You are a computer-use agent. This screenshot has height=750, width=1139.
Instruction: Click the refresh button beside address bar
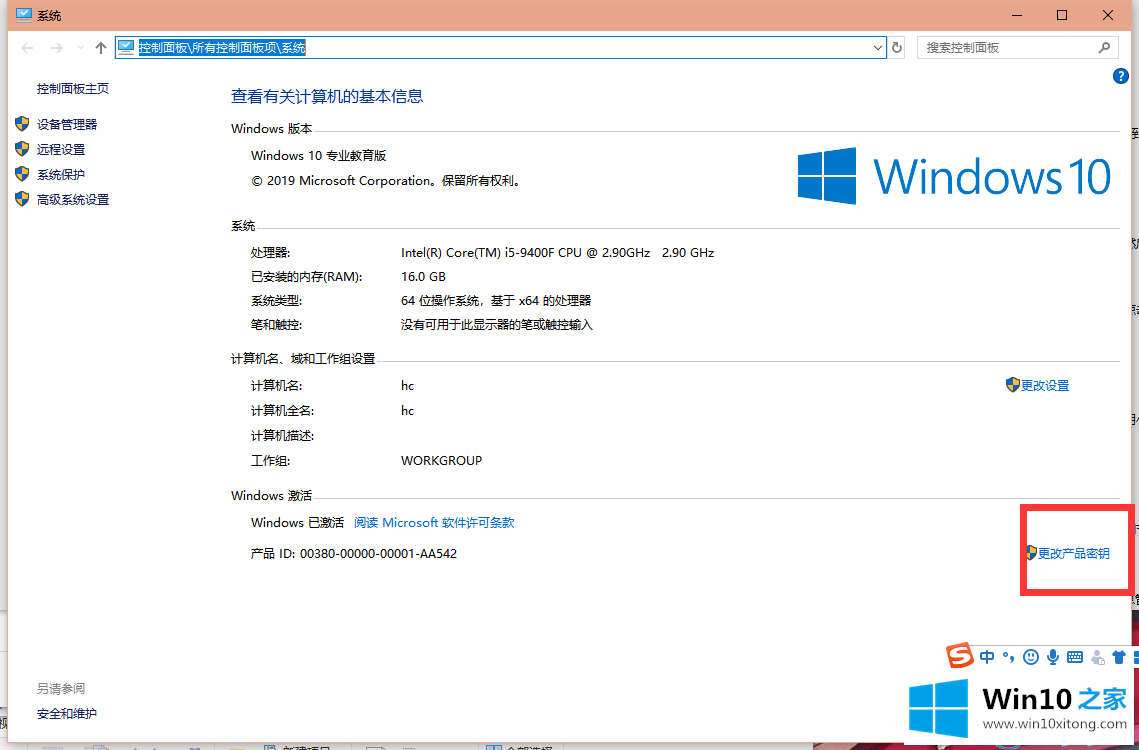coord(897,48)
